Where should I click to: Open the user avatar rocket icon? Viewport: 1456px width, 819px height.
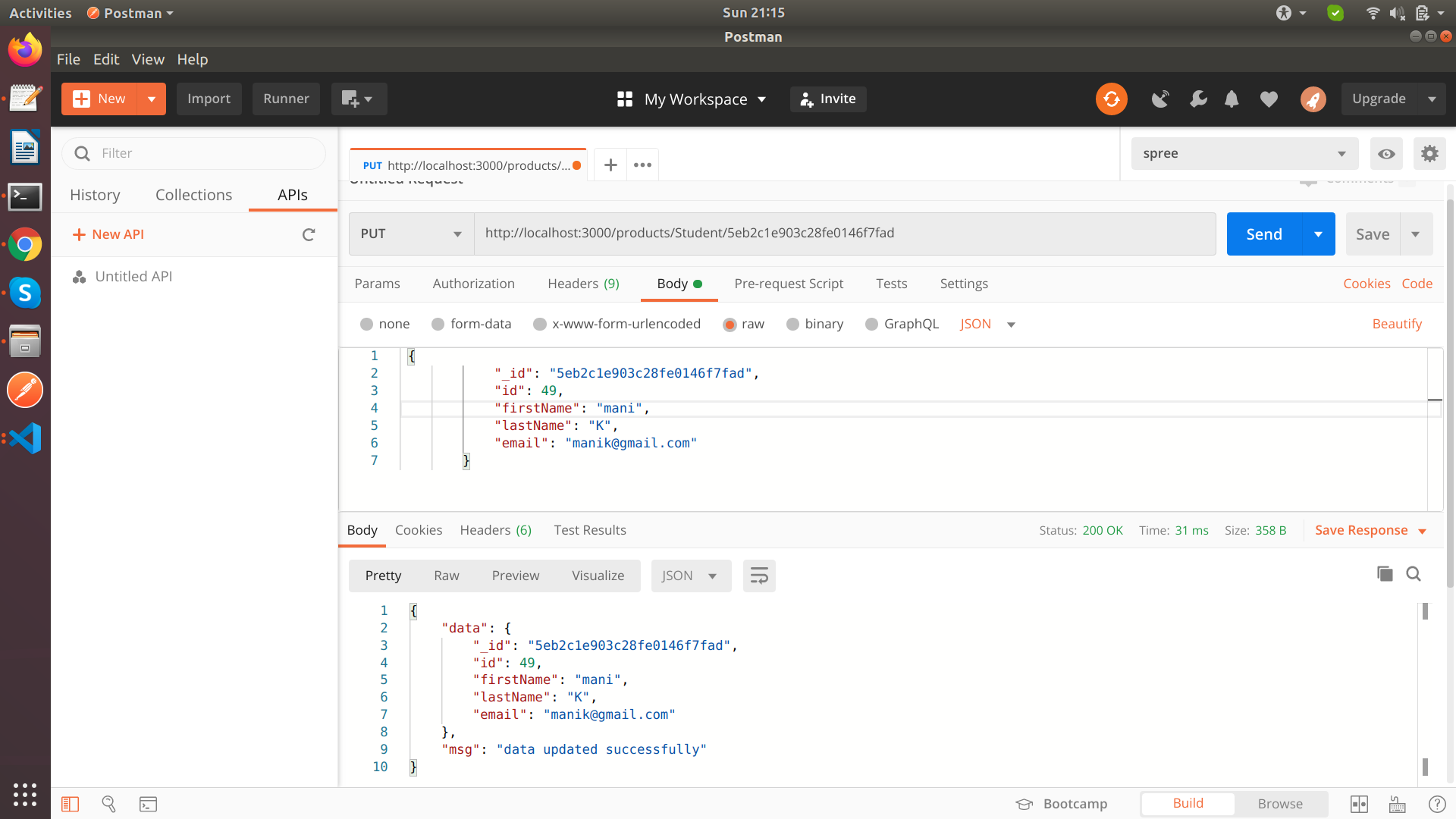(x=1313, y=99)
